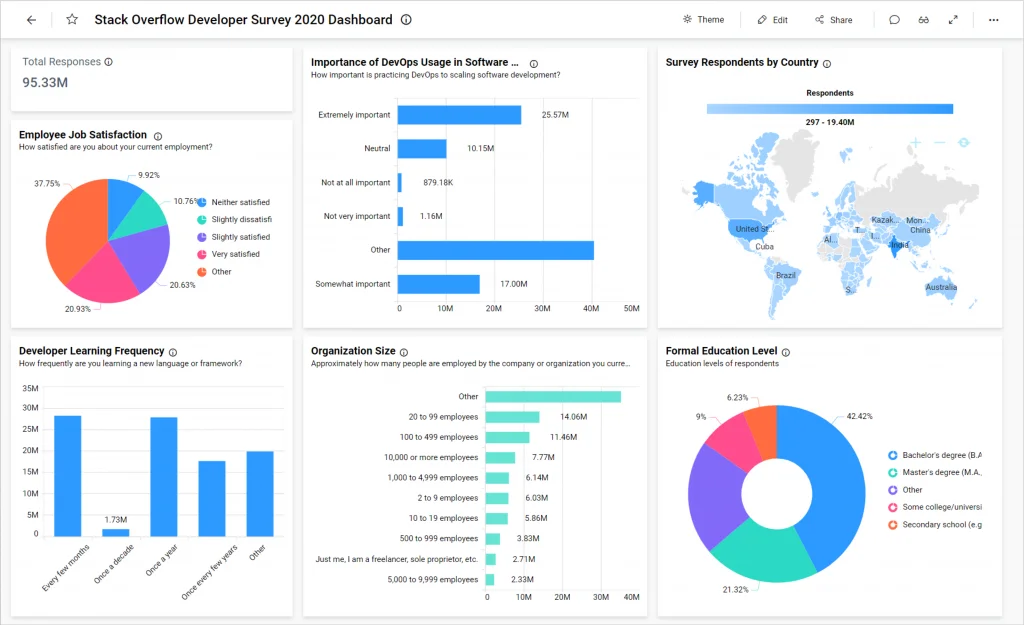The image size is (1024, 625).
Task: Enter full screen with the expand arrows icon
Action: [952, 19]
